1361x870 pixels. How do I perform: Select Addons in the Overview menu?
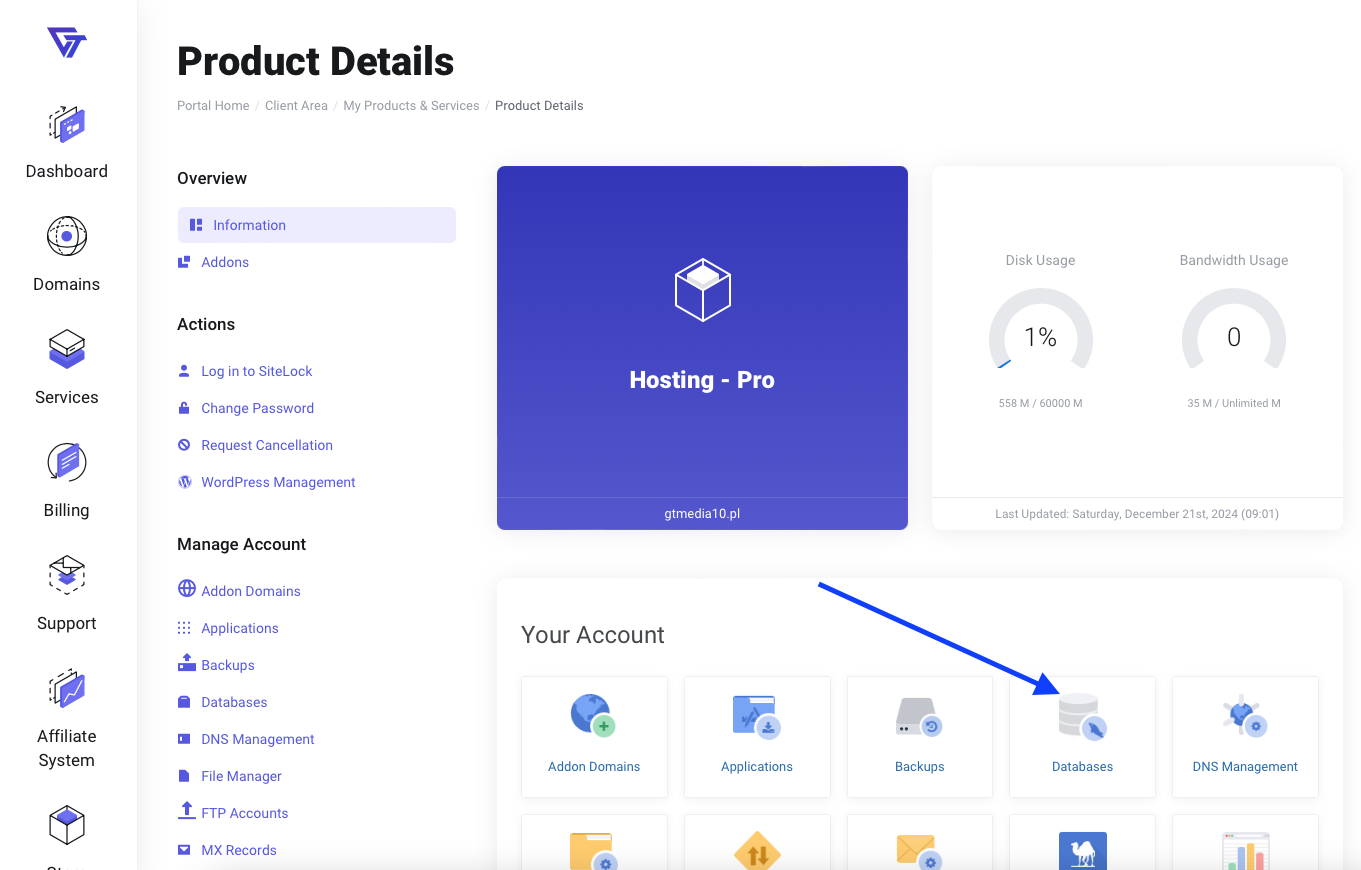pos(225,262)
